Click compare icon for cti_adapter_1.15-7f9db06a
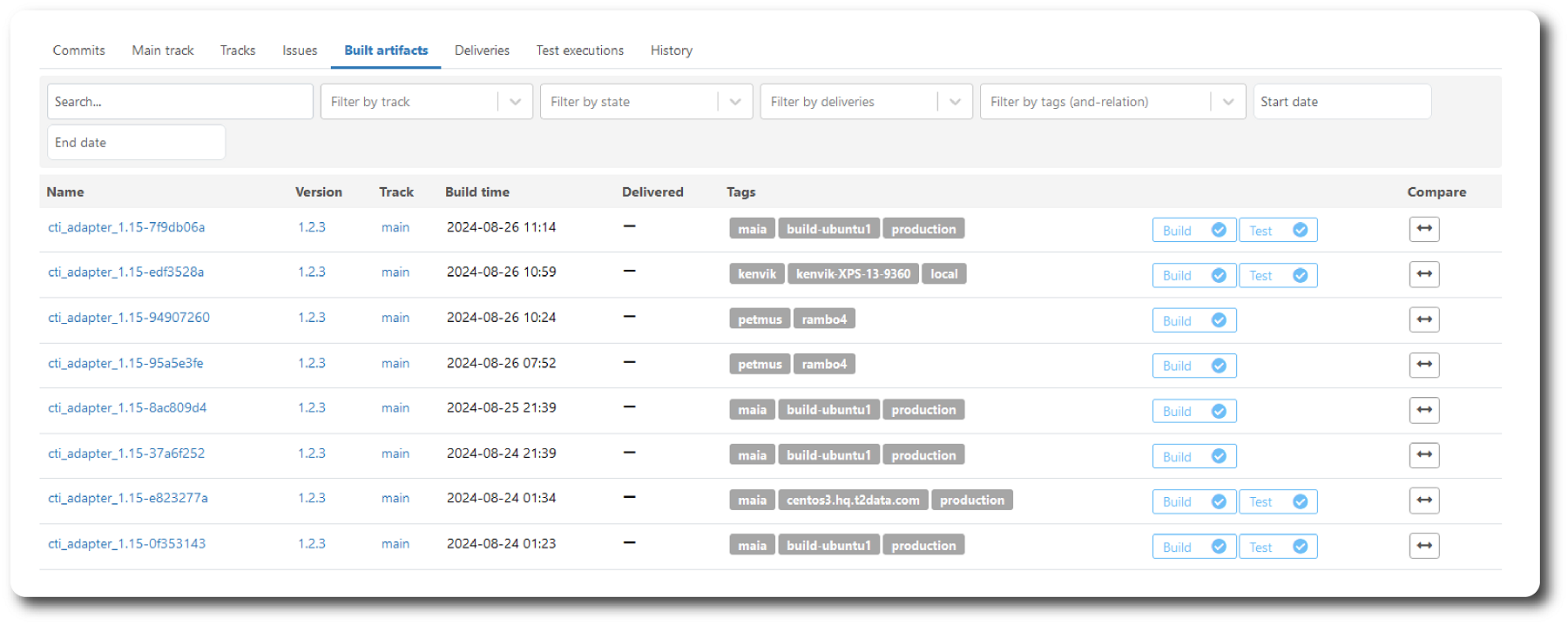1568x625 pixels. click(x=1423, y=229)
